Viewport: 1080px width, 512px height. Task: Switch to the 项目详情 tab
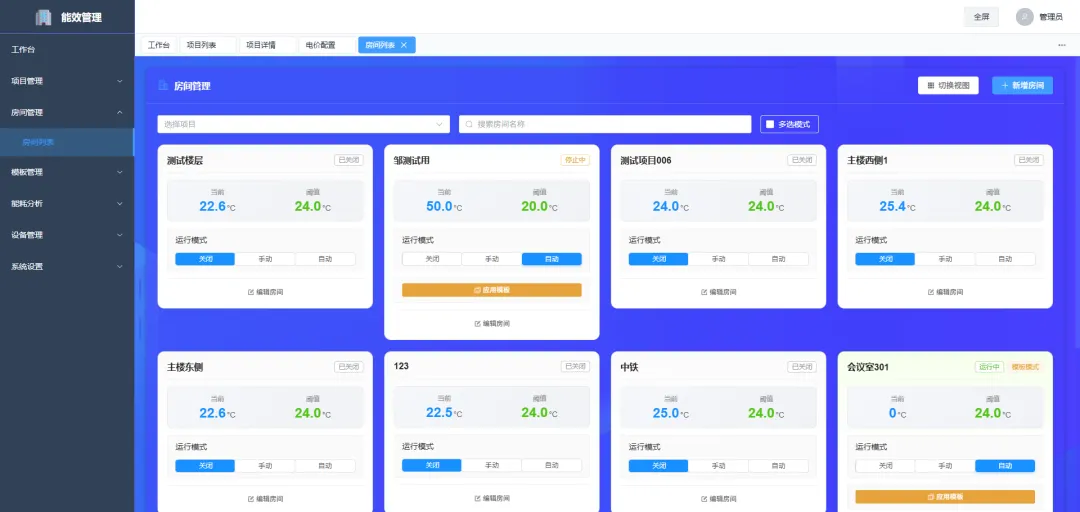coord(268,45)
